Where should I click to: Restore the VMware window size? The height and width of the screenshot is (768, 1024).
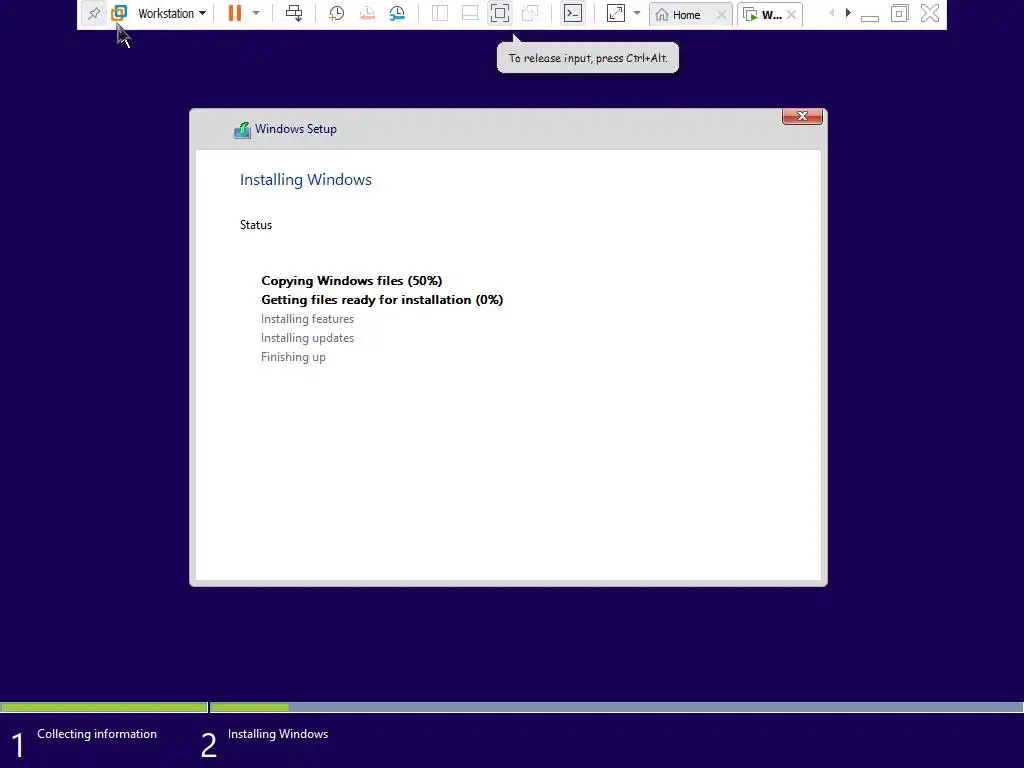[x=899, y=13]
